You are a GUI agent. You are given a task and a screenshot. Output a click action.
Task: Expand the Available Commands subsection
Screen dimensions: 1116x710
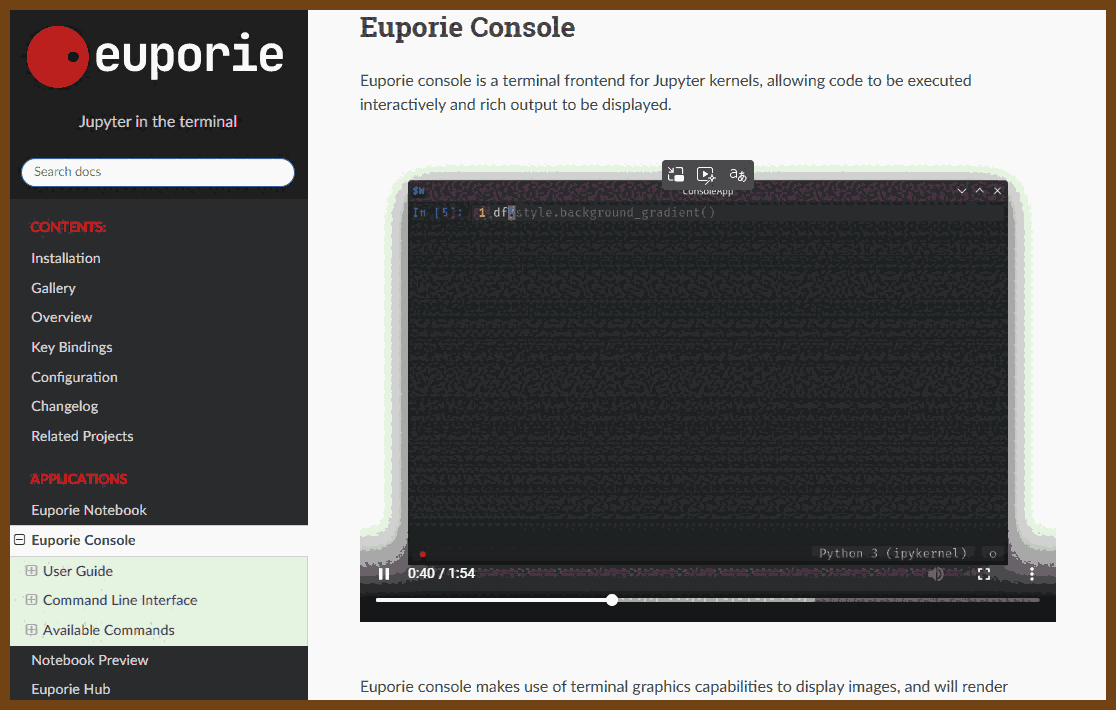31,630
